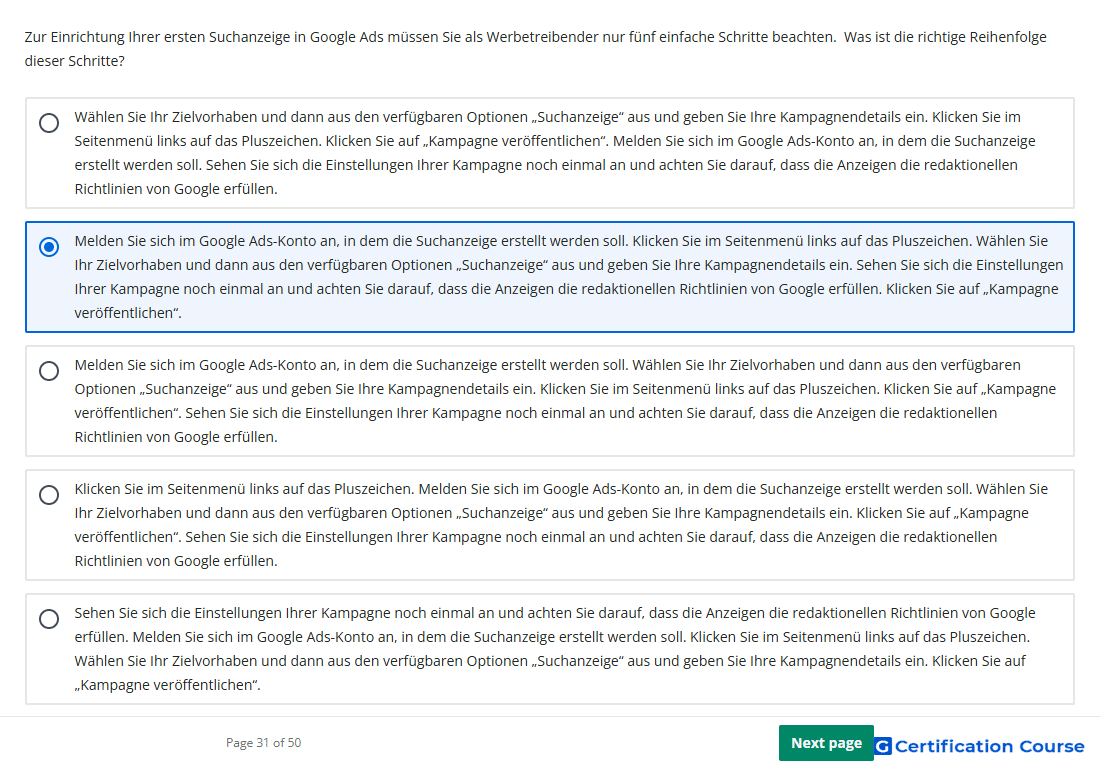Open the Certification Course logo link
Image resolution: width=1100 pixels, height=765 pixels.
pyautogui.click(x=979, y=746)
